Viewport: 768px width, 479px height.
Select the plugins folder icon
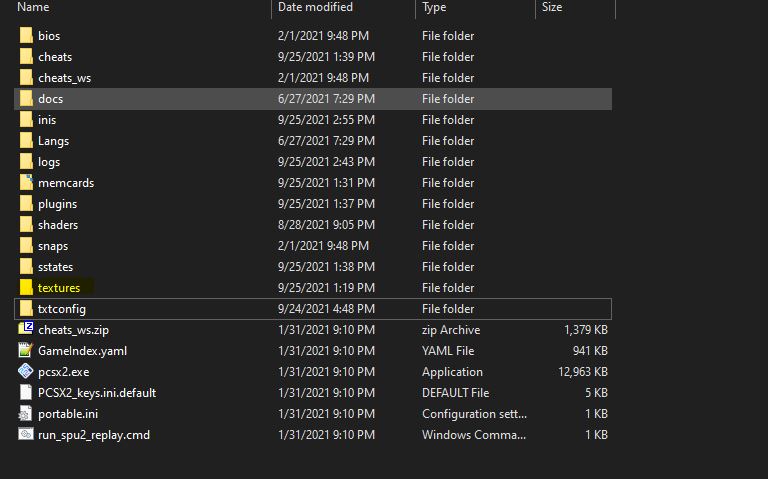(x=26, y=203)
